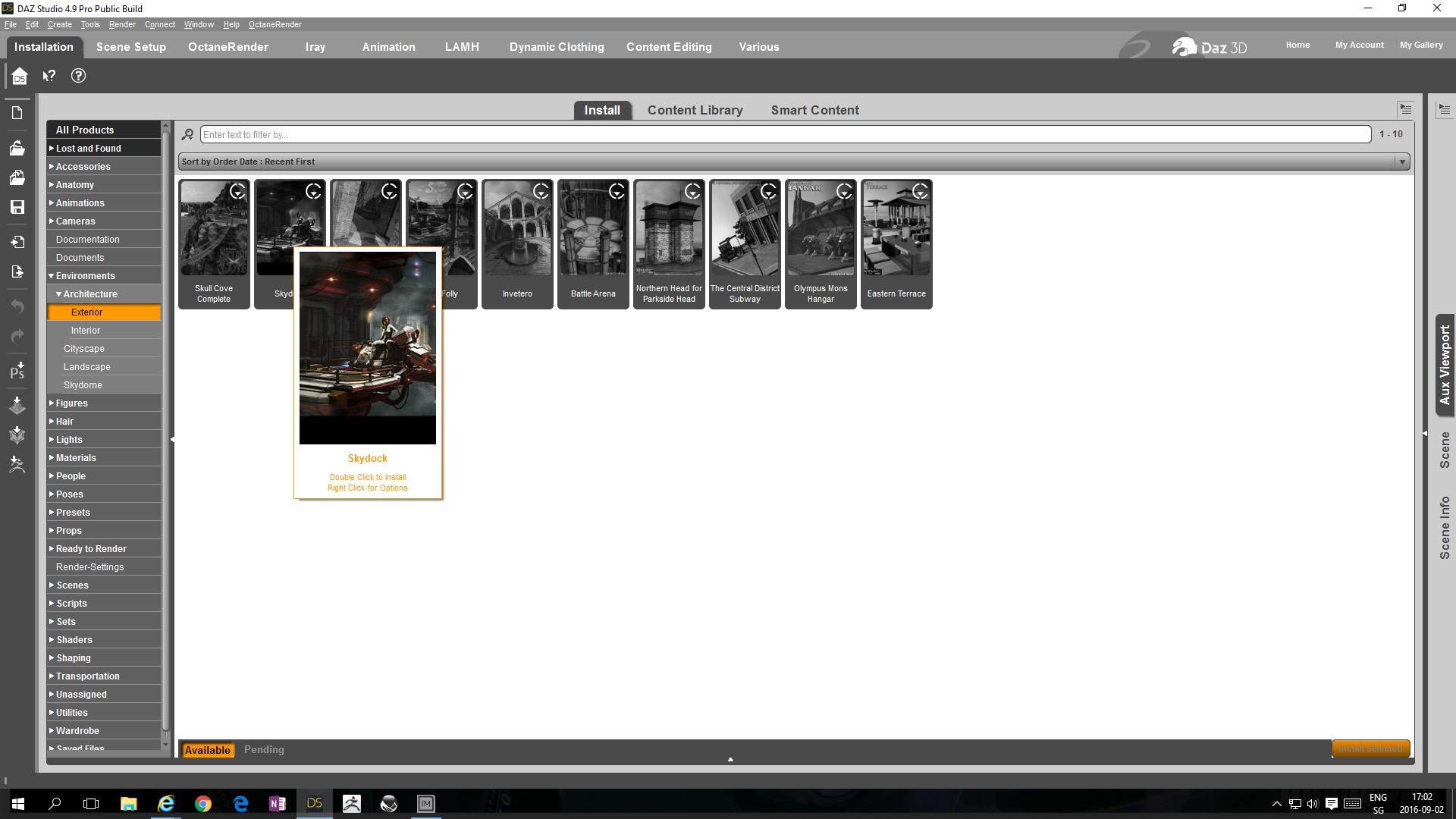Open the circled question mark Help icon
The image size is (1456, 819).
click(x=78, y=76)
